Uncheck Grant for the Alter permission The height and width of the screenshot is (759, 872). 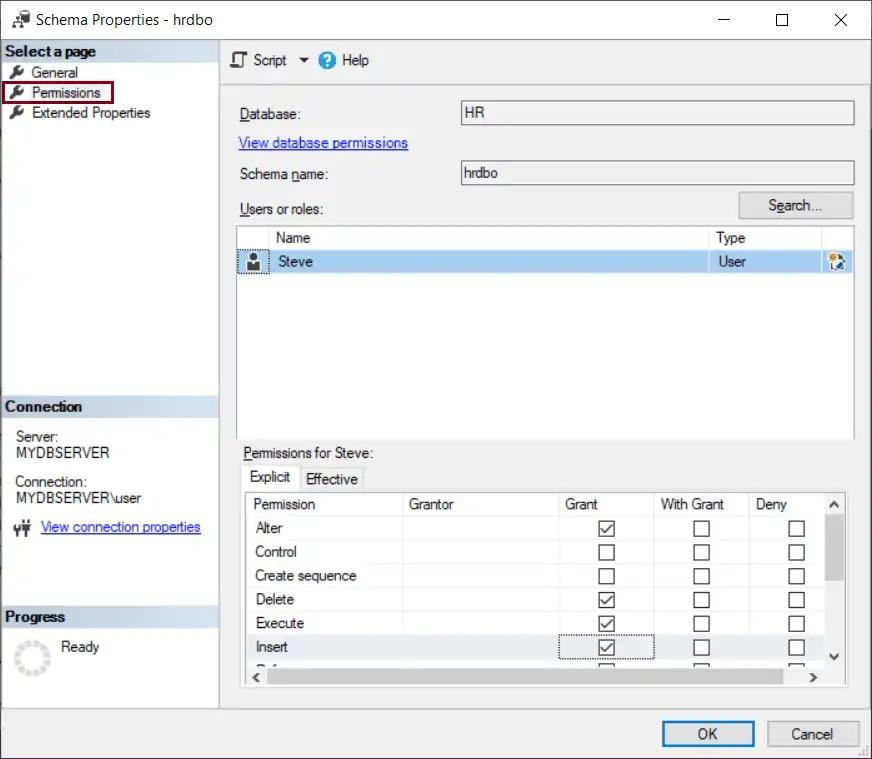(605, 528)
